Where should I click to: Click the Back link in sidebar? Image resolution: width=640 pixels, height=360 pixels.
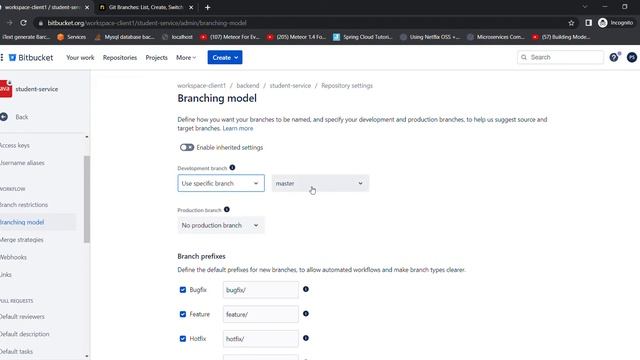22,117
